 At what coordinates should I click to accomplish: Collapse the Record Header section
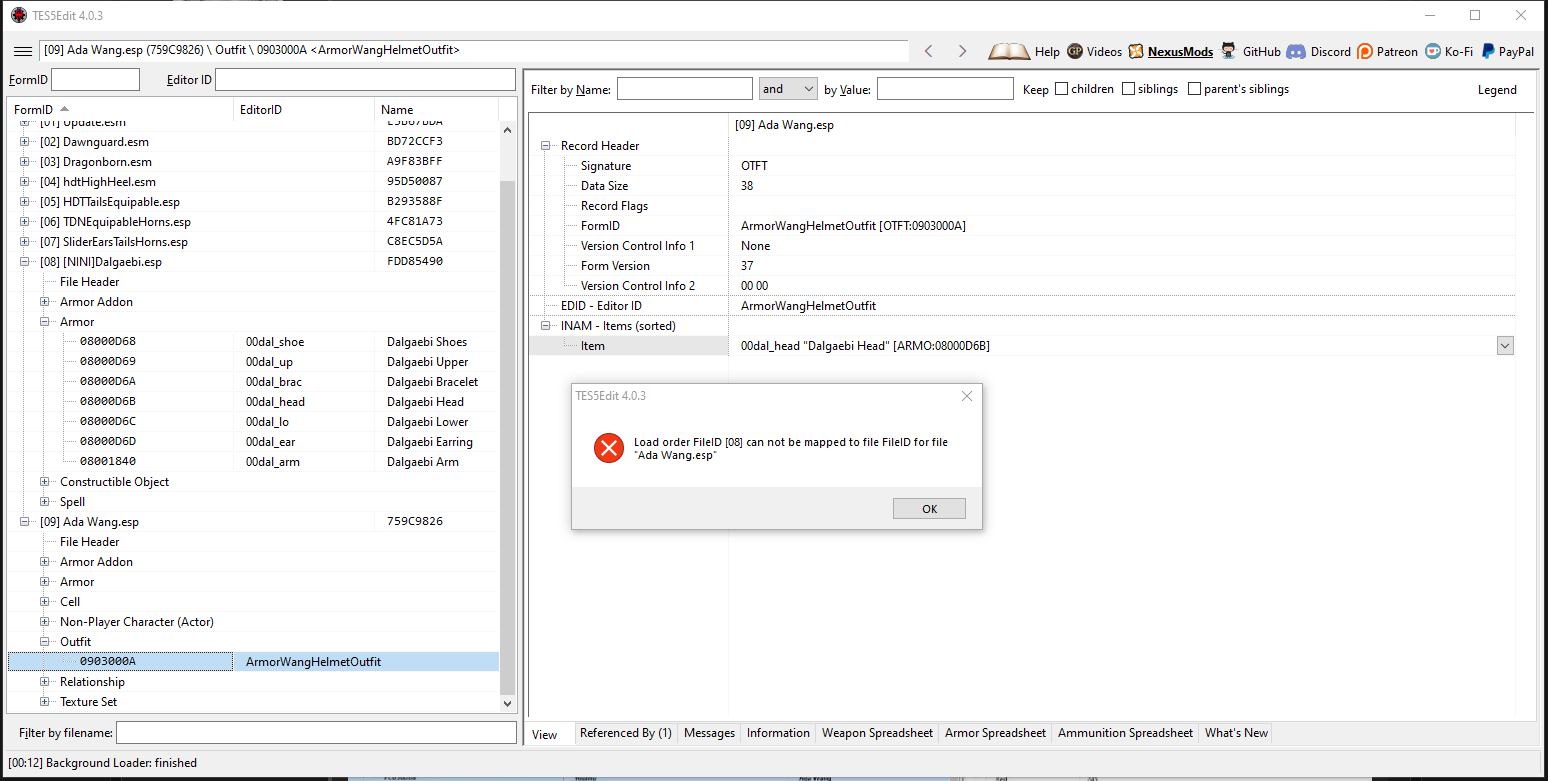(546, 146)
